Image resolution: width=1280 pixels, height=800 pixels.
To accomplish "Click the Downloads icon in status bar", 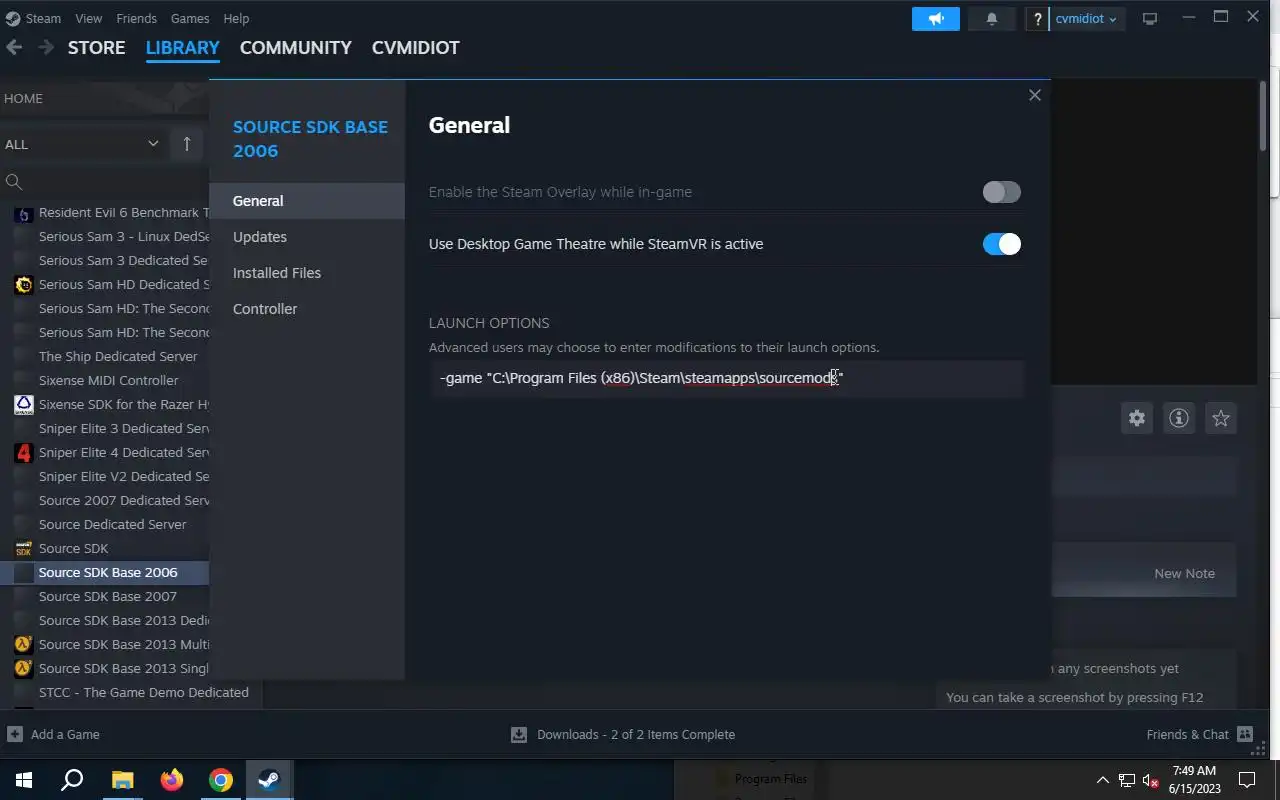I will pos(519,734).
